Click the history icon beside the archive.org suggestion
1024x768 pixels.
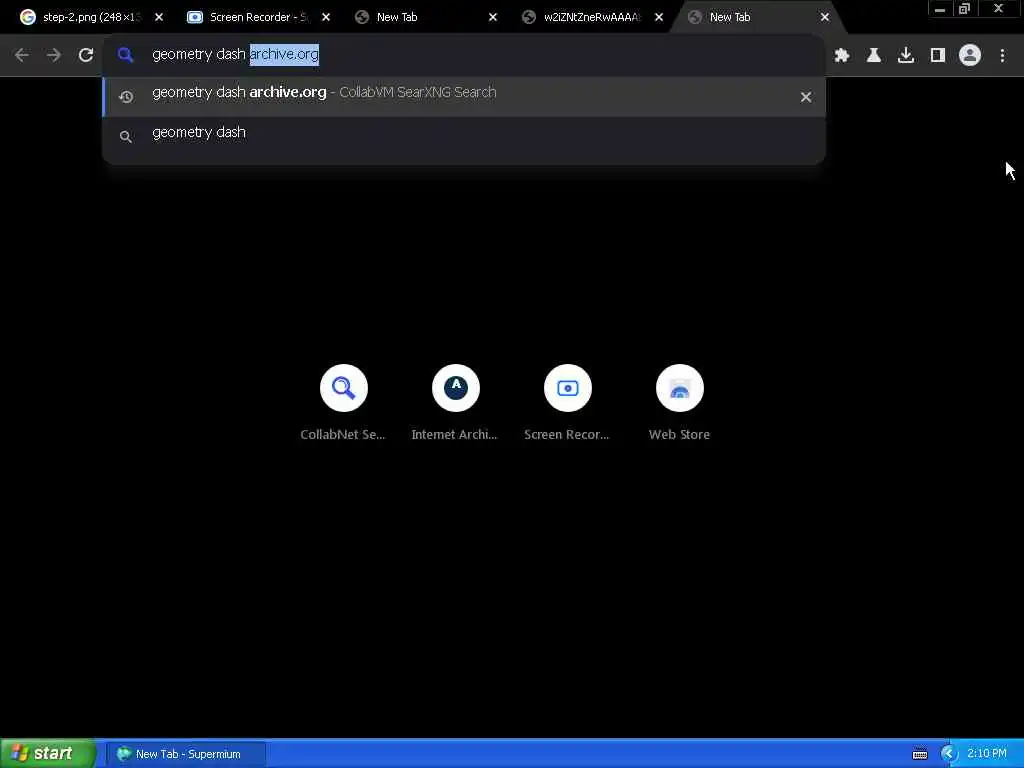(126, 97)
